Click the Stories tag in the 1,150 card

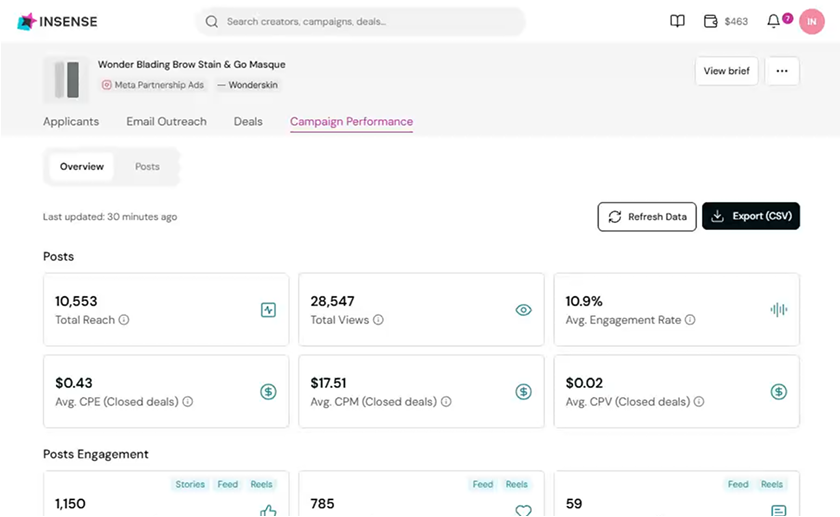(x=190, y=484)
